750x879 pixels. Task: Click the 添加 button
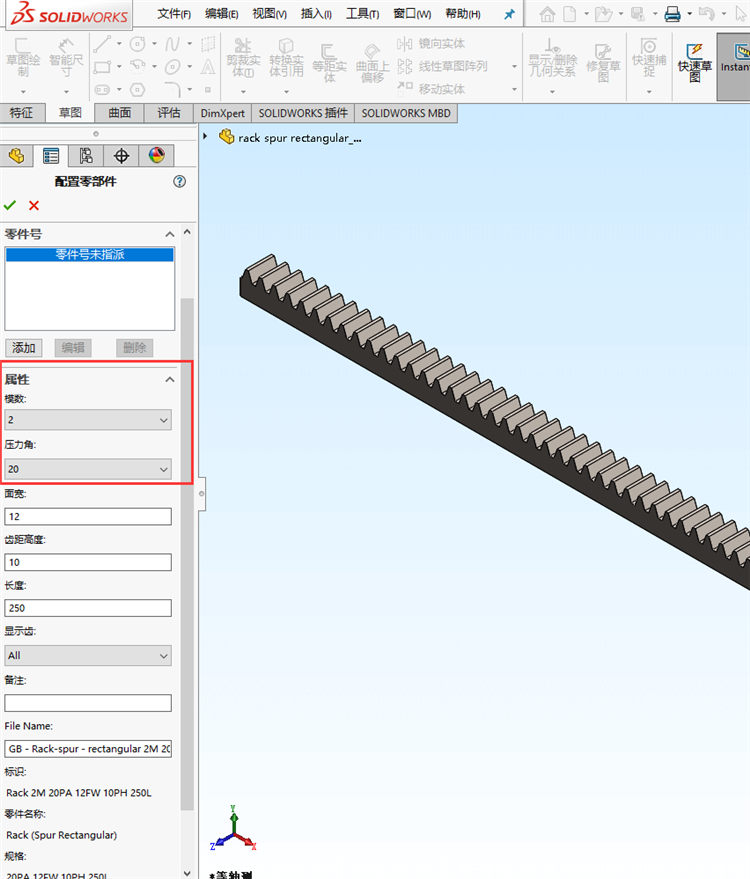click(24, 348)
